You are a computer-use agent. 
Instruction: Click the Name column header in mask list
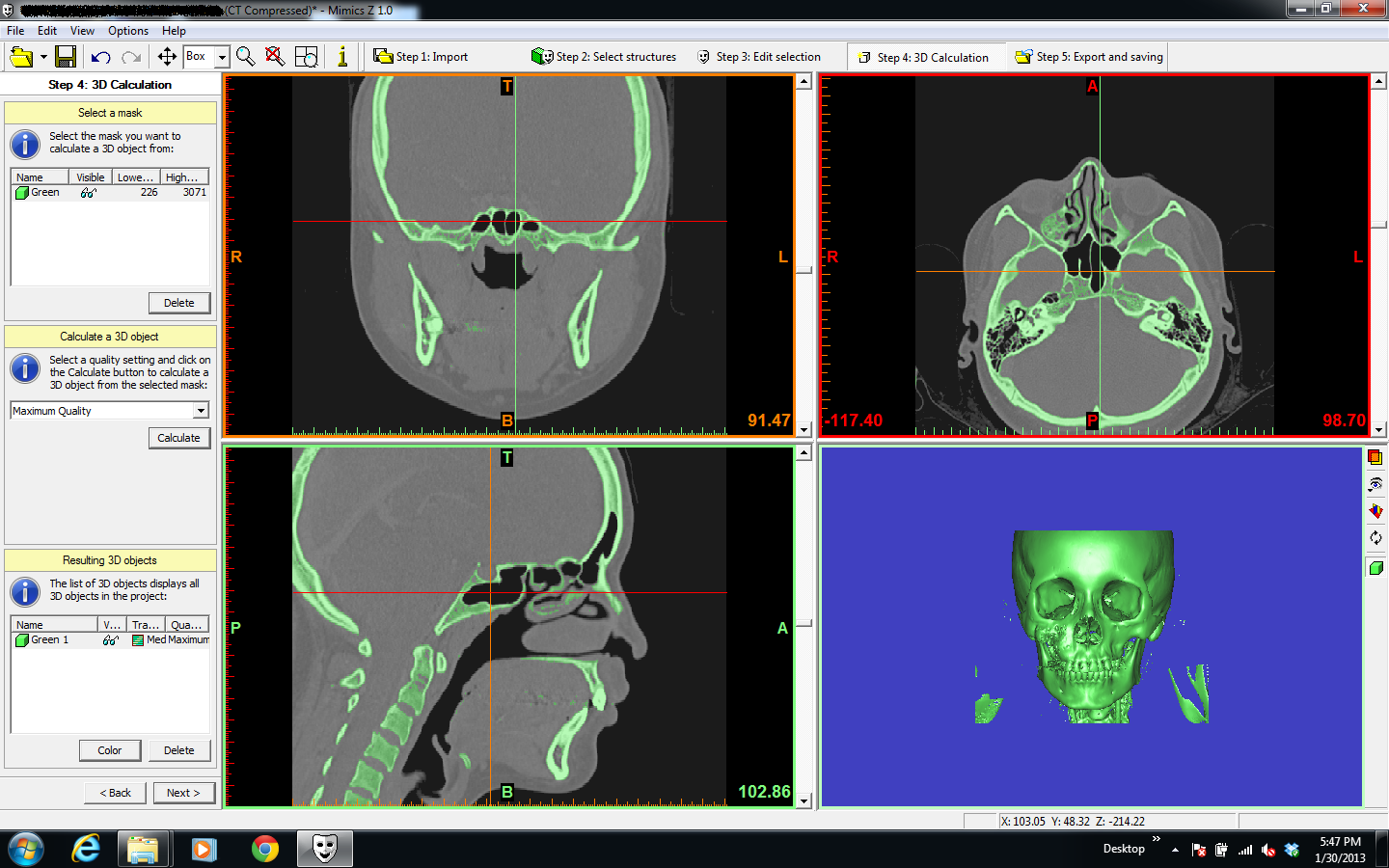point(40,177)
